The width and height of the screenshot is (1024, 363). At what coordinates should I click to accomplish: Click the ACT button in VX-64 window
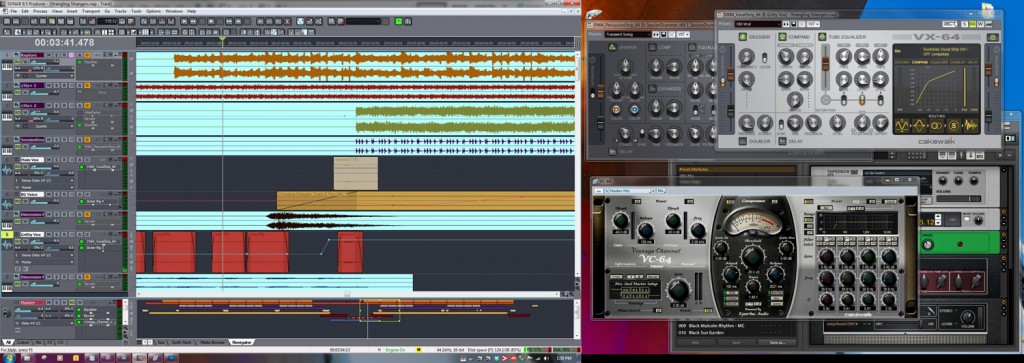pos(950,24)
